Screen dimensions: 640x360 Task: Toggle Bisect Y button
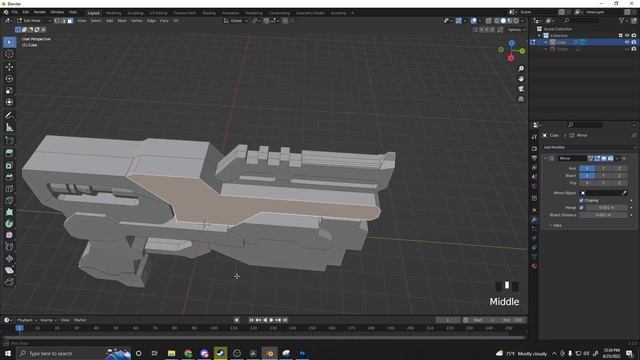(x=603, y=176)
